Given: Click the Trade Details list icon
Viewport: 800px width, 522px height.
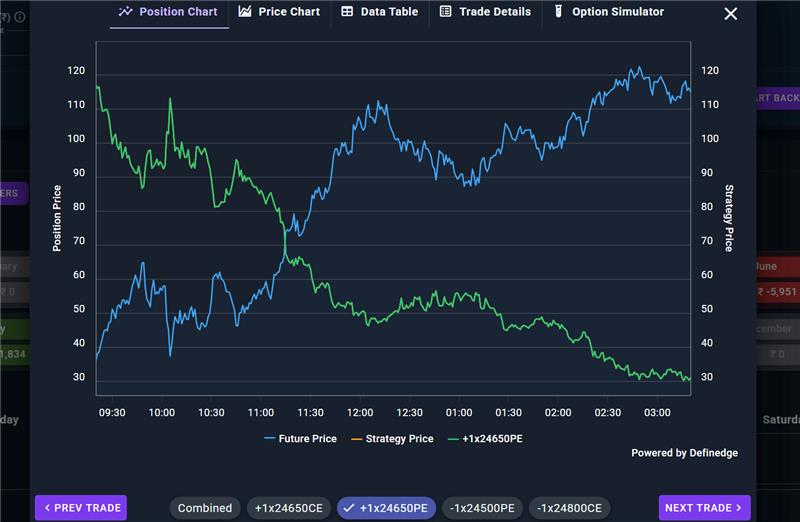Looking at the screenshot, I should pos(445,11).
